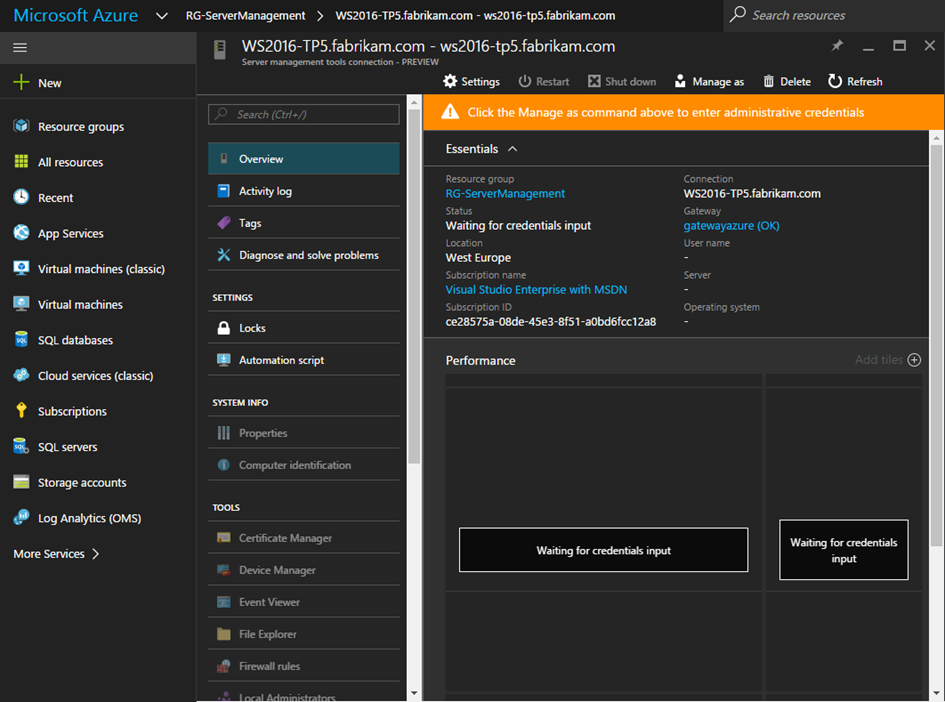The width and height of the screenshot is (945, 702).
Task: Click the Waiting for credentials input status value
Action: pos(518,225)
